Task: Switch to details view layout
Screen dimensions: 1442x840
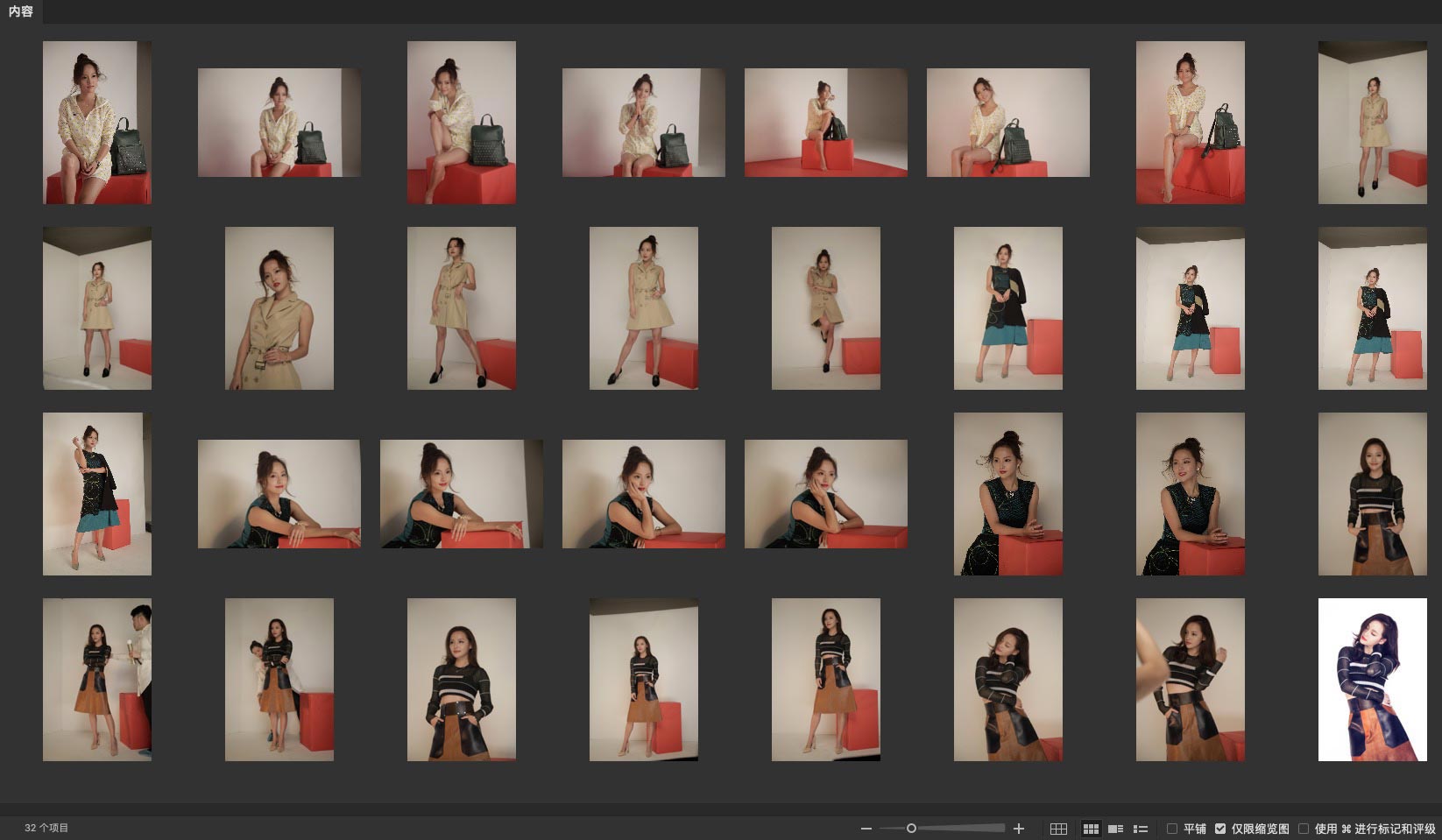Action: pos(1115,829)
